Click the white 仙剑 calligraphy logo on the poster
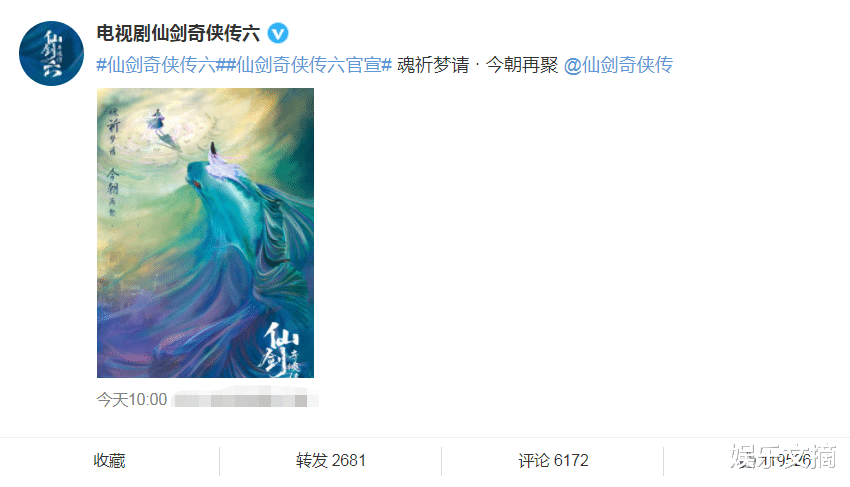850x487 pixels. pyautogui.click(x=280, y=350)
